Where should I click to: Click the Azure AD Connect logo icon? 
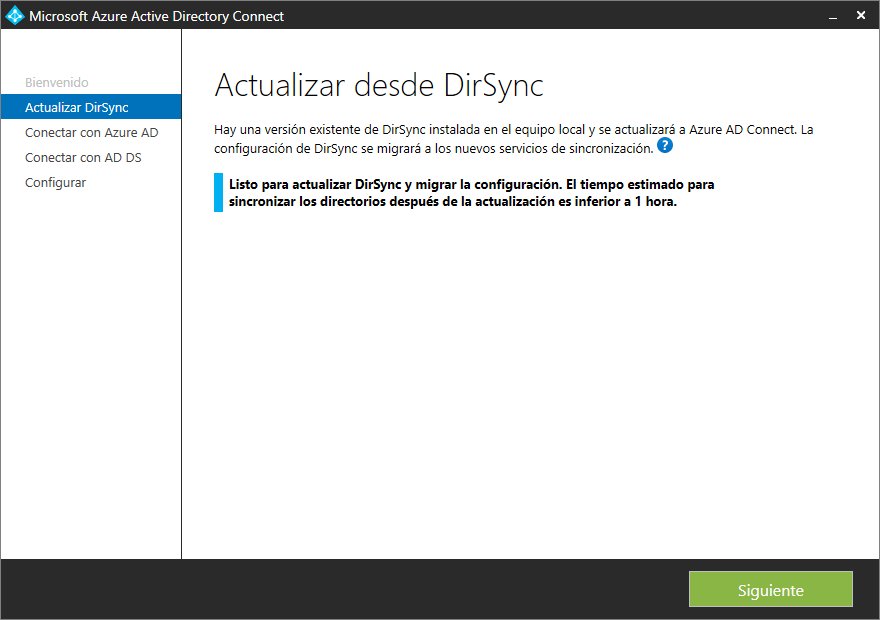click(15, 15)
